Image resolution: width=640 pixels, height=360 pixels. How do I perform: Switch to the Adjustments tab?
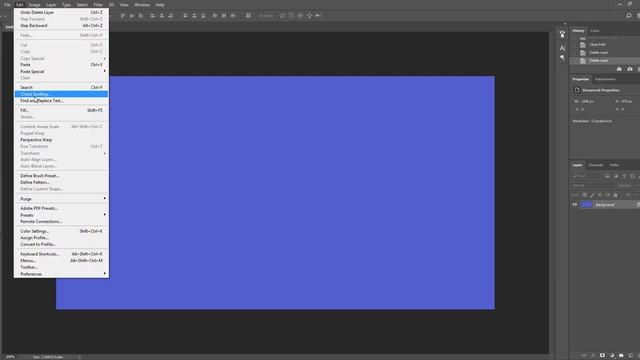click(605, 79)
